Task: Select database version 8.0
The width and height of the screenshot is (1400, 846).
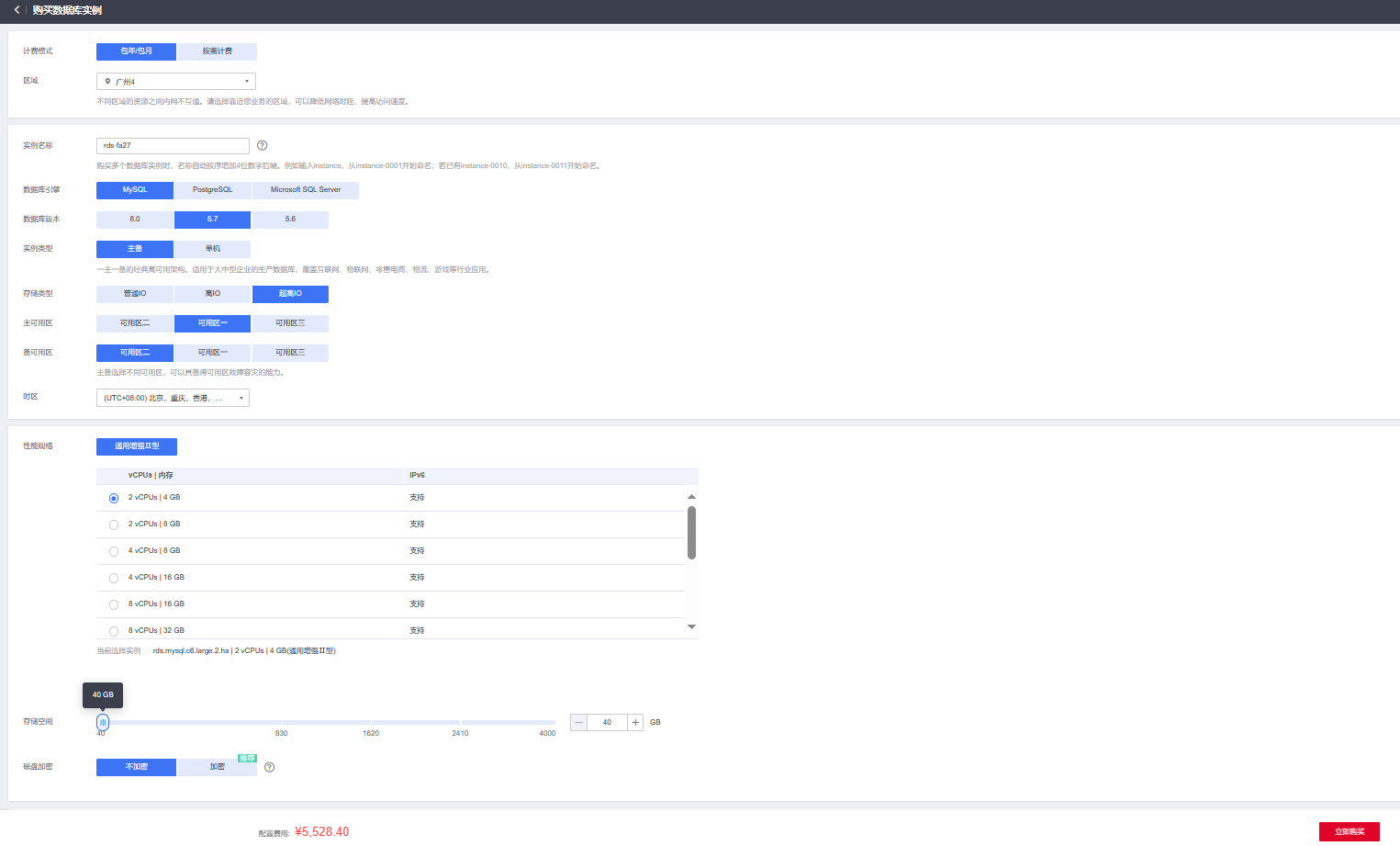Action: [135, 220]
